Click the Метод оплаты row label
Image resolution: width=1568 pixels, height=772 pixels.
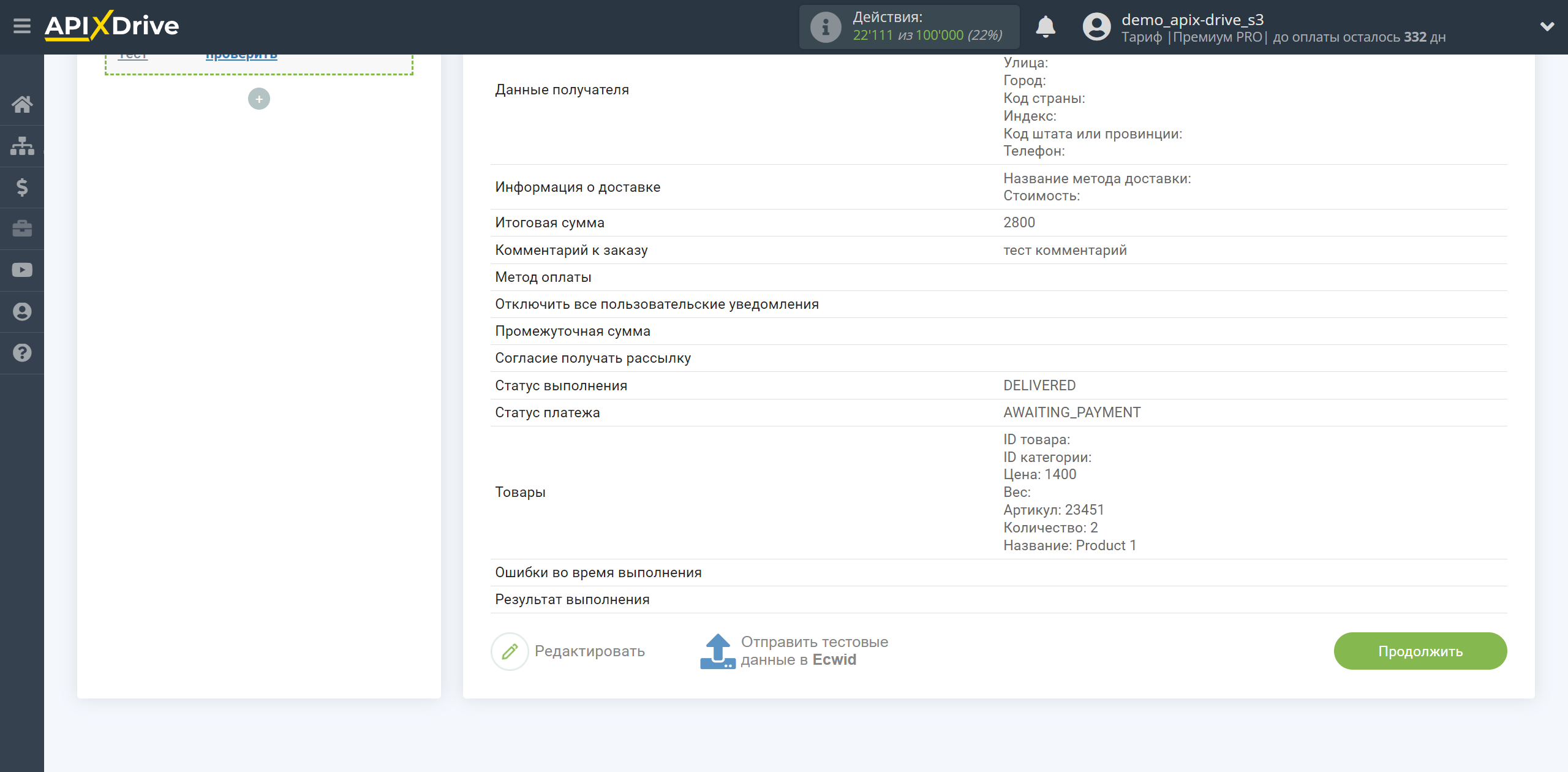point(543,277)
